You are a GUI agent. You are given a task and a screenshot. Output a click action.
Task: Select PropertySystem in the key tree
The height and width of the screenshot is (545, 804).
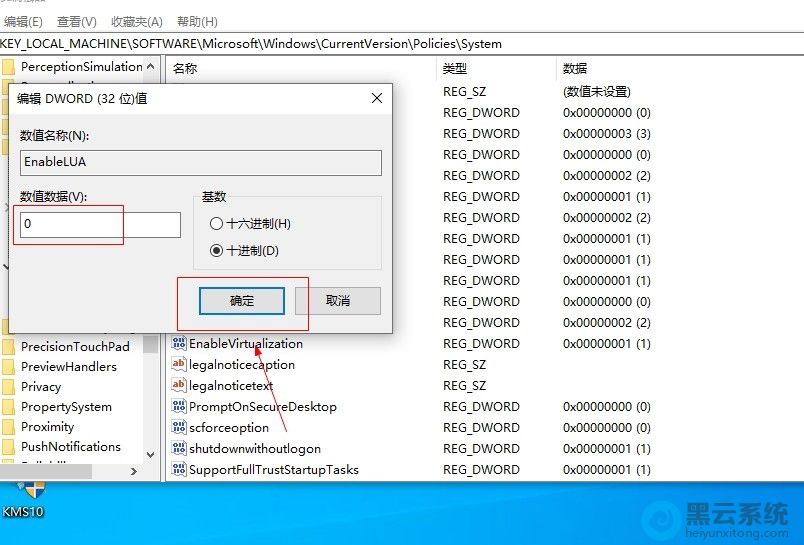pyautogui.click(x=66, y=407)
